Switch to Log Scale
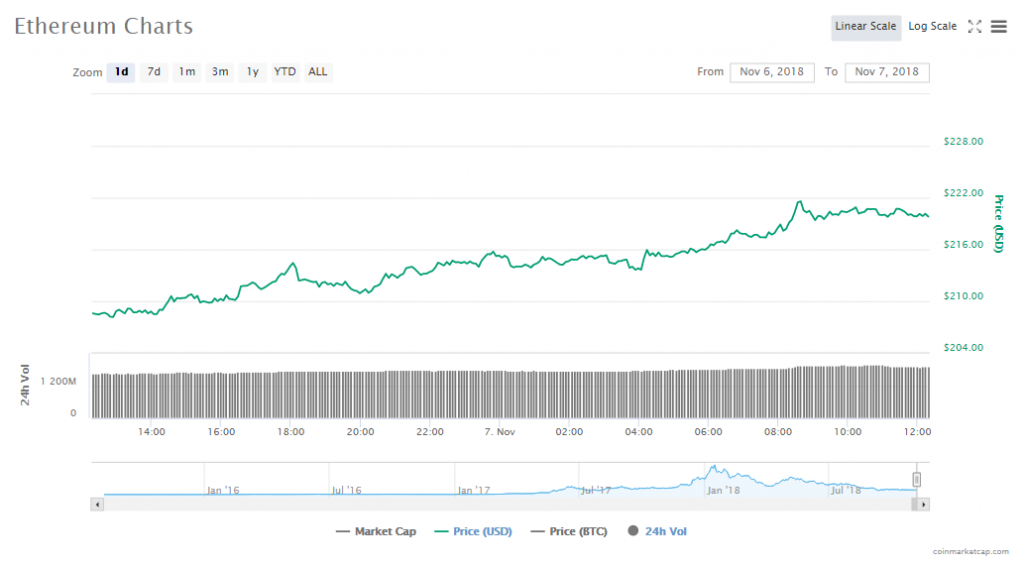The width and height of the screenshot is (1024, 566). tap(932, 27)
